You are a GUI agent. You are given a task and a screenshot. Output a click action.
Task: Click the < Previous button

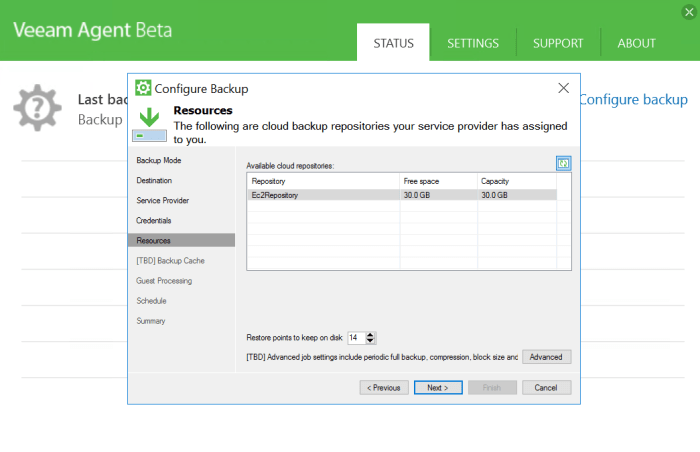click(x=384, y=388)
